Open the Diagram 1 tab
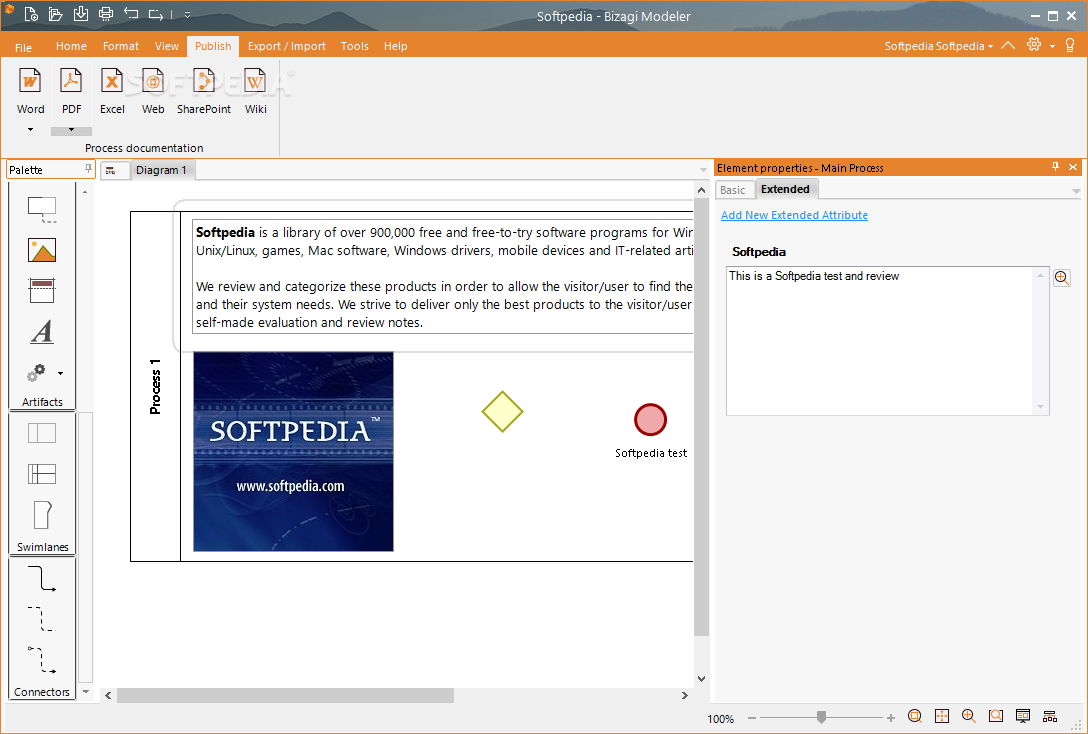Viewport: 1088px width, 734px height. (x=161, y=170)
